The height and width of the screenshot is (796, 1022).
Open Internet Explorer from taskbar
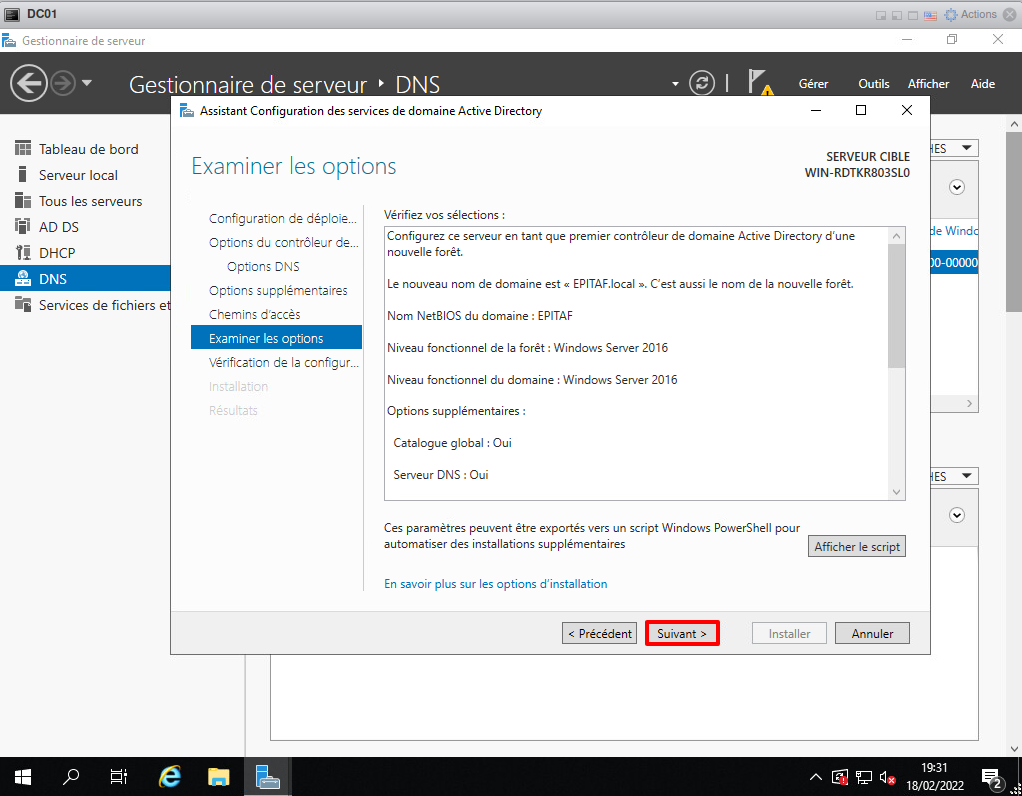[x=171, y=776]
